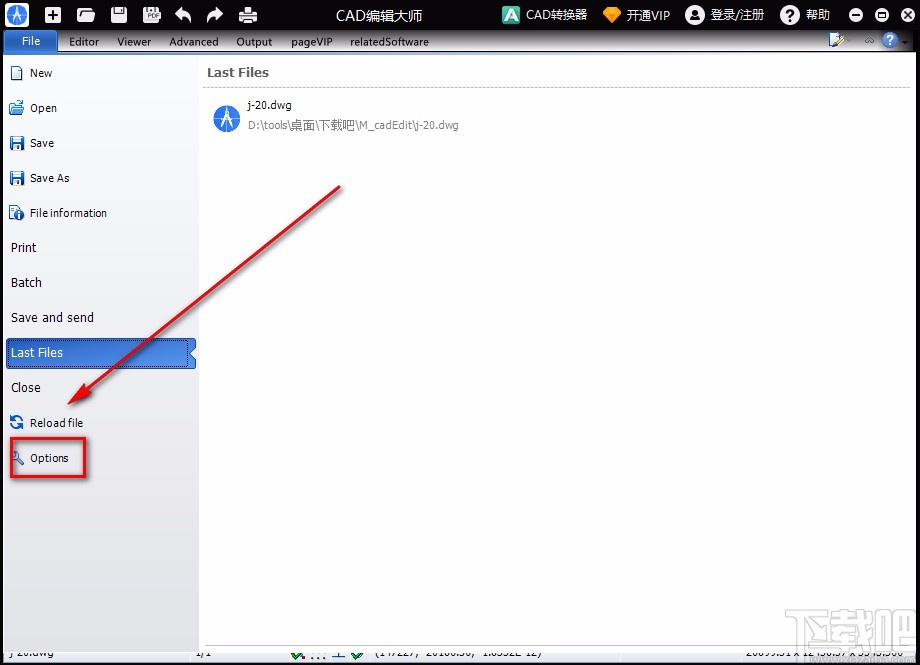Click the j-20.dwg file icon
Image resolution: width=920 pixels, height=665 pixels.
point(226,119)
